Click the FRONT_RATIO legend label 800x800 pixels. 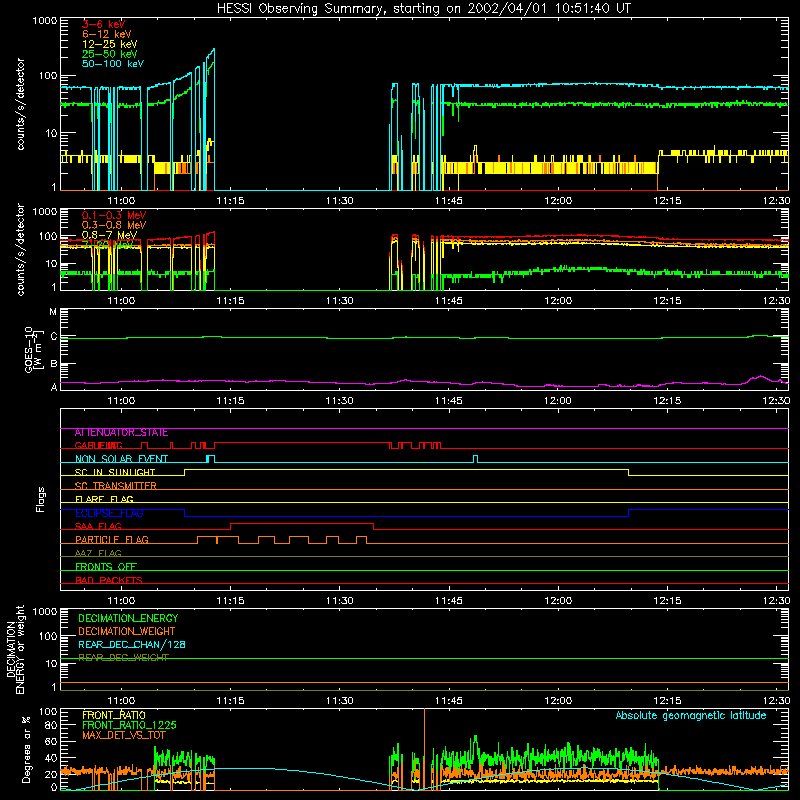(114, 715)
